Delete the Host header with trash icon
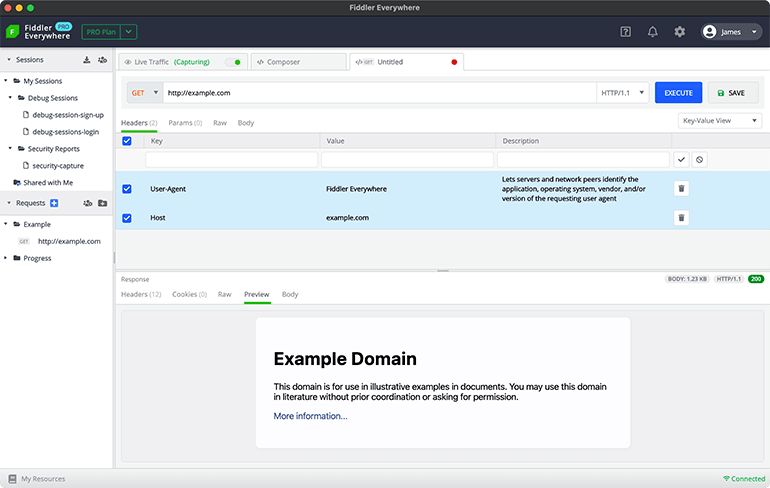The image size is (770, 488). [x=681, y=217]
